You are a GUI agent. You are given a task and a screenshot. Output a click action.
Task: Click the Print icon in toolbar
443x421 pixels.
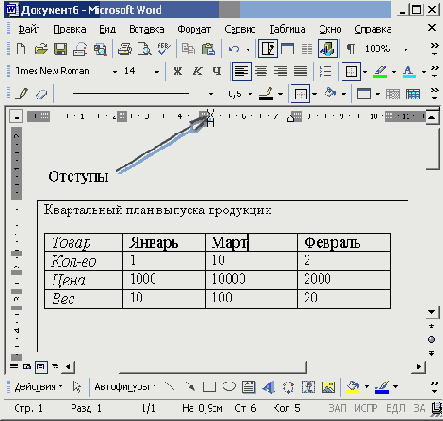(125, 49)
